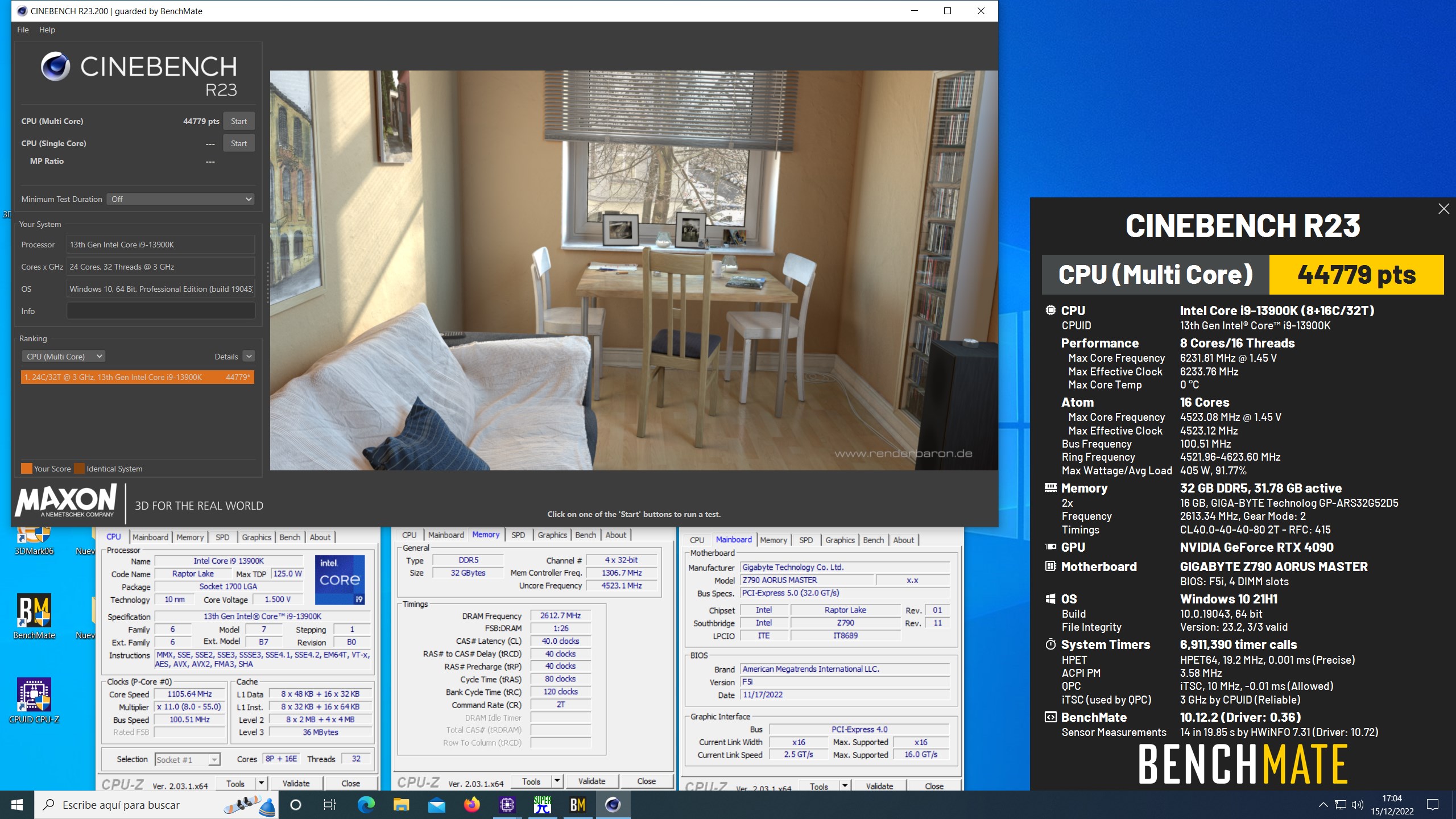Switch to Memory tab in right CPU-Z window

pos(773,540)
